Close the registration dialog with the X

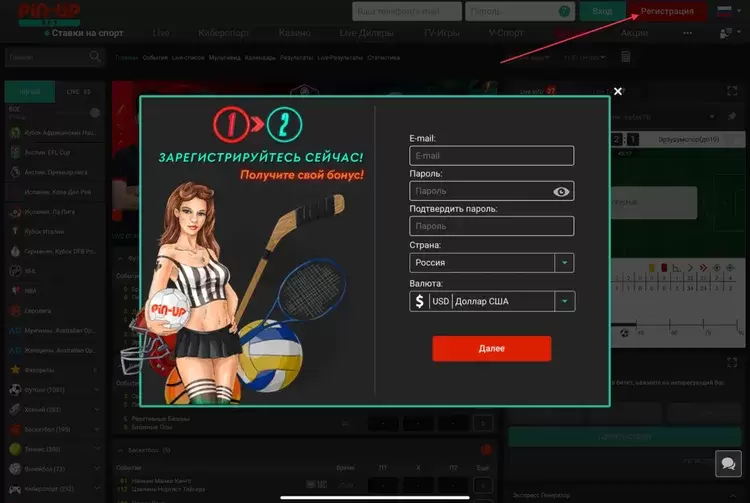click(618, 91)
